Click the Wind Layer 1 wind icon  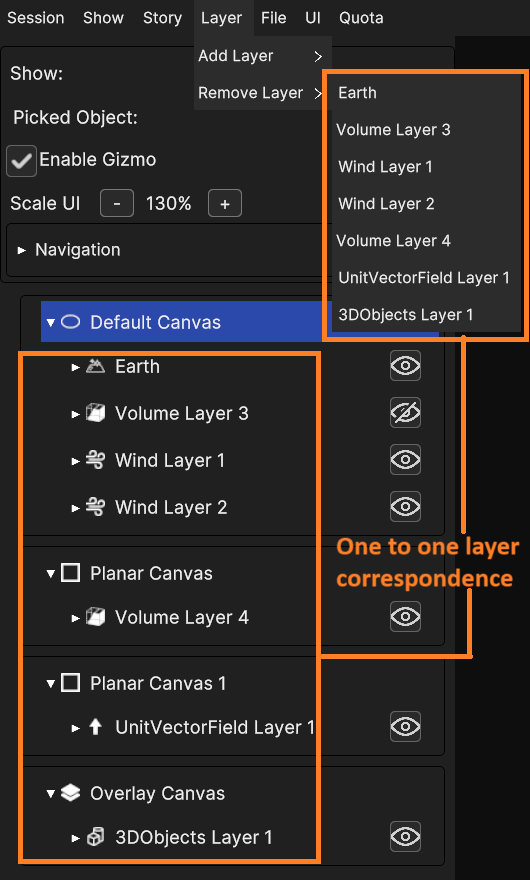pyautogui.click(x=95, y=461)
